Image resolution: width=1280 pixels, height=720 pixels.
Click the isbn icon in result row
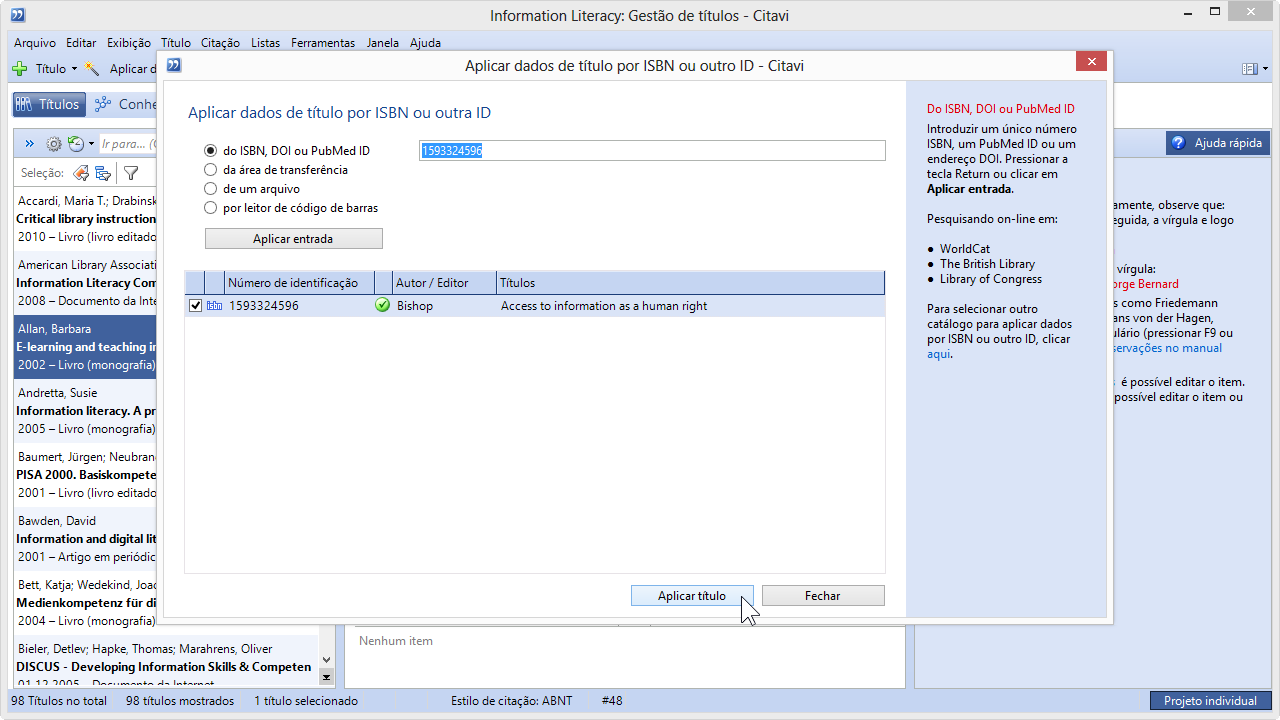click(214, 306)
